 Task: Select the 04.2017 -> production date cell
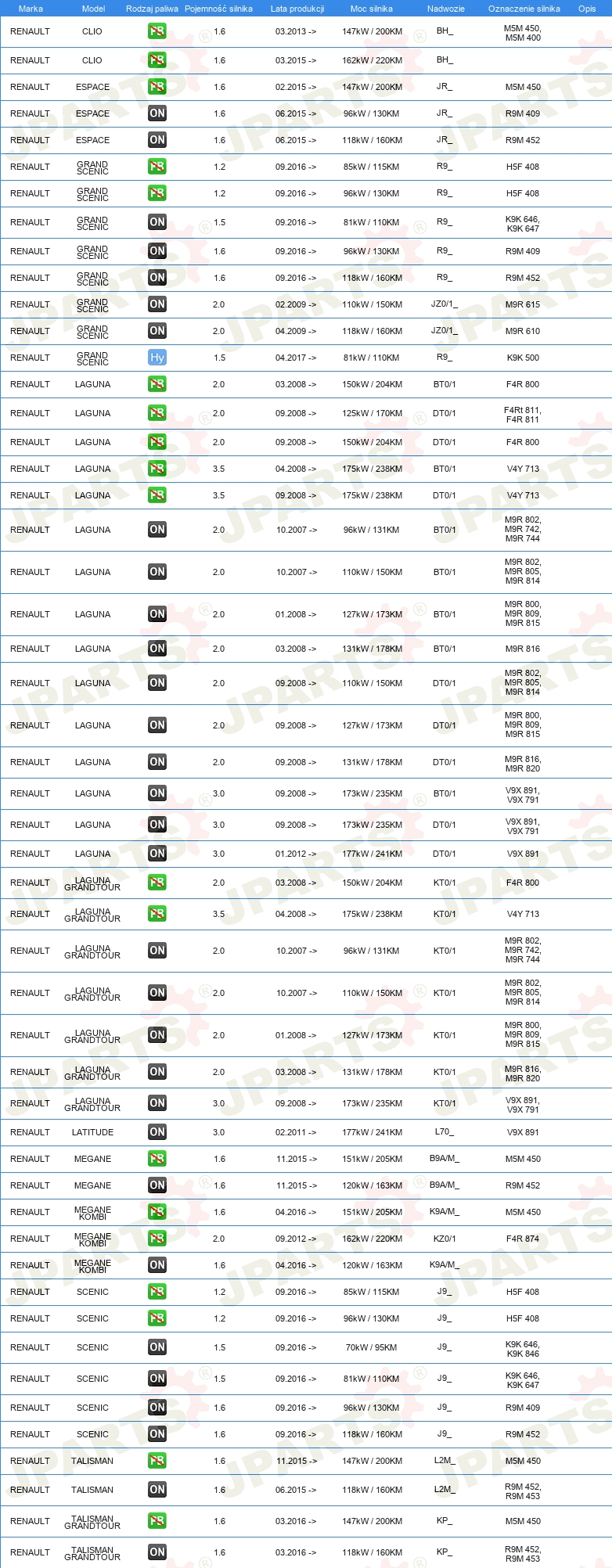pos(296,358)
